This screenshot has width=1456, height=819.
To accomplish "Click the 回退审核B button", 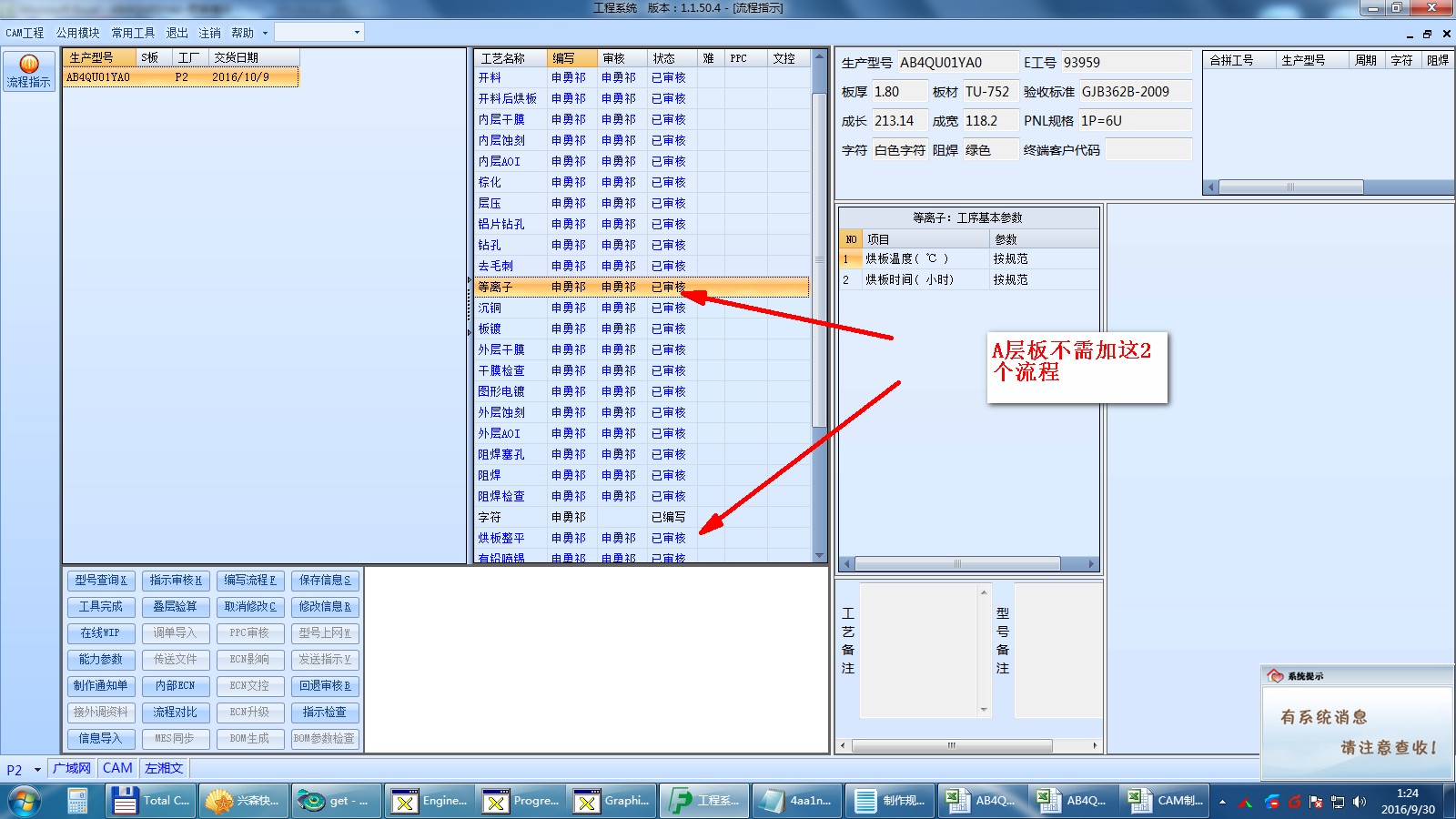I will 325,685.
